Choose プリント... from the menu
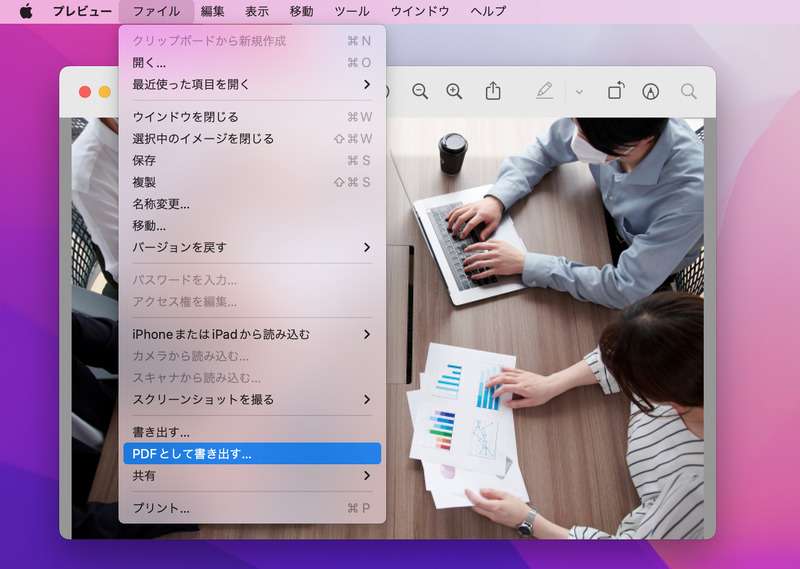Image resolution: width=800 pixels, height=569 pixels. click(252, 508)
